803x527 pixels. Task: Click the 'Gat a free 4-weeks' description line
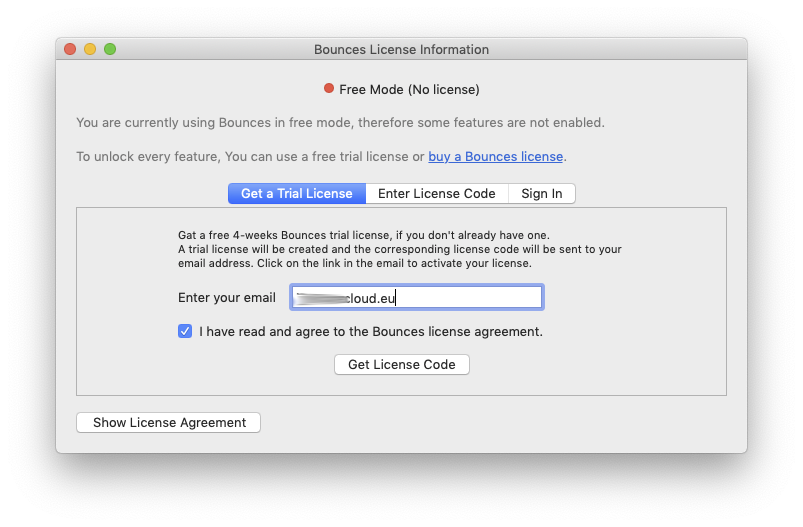tap(364, 235)
